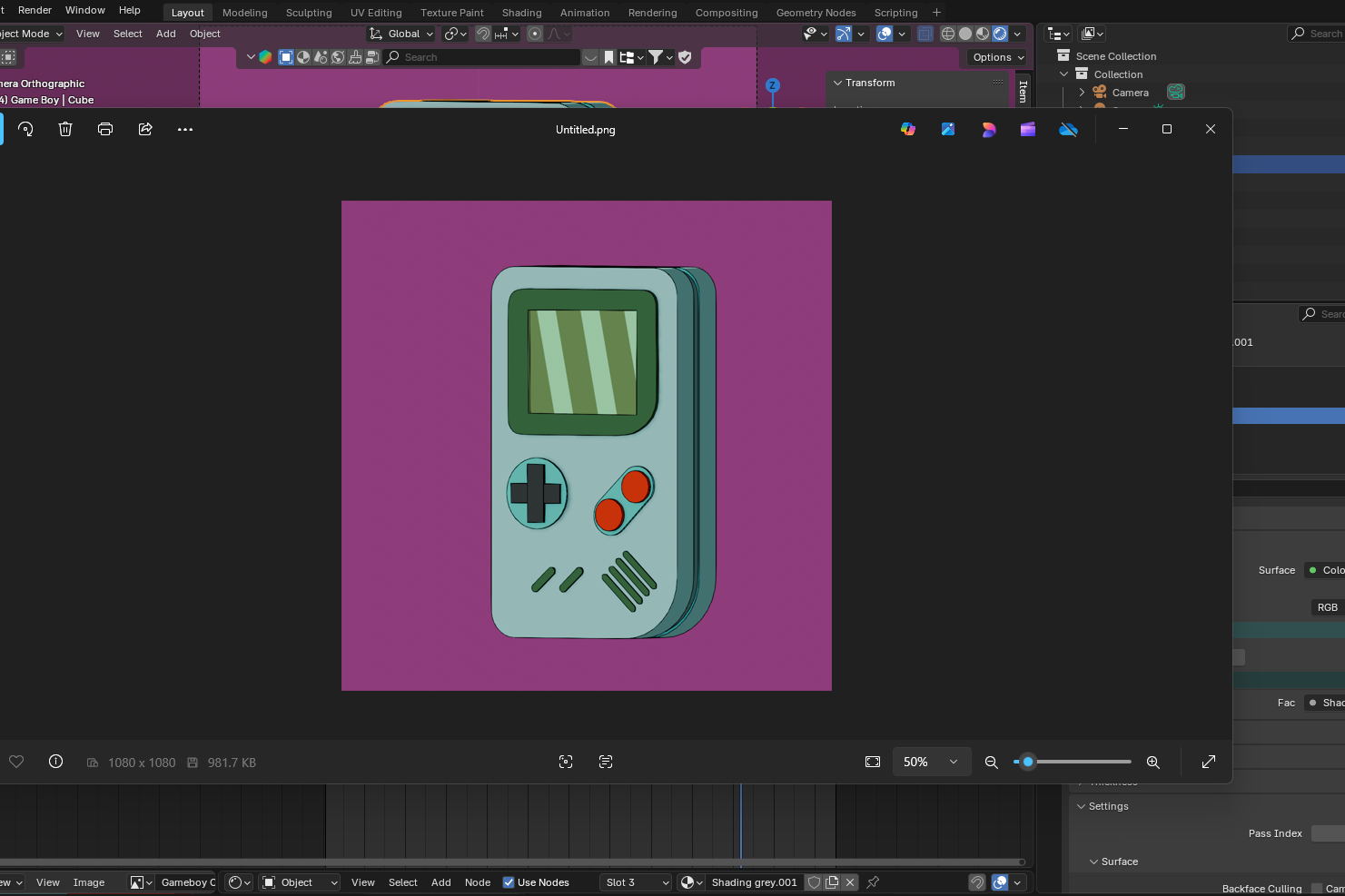Click the outliner Search field
This screenshot has height=896, width=1345.
pyautogui.click(x=1317, y=34)
